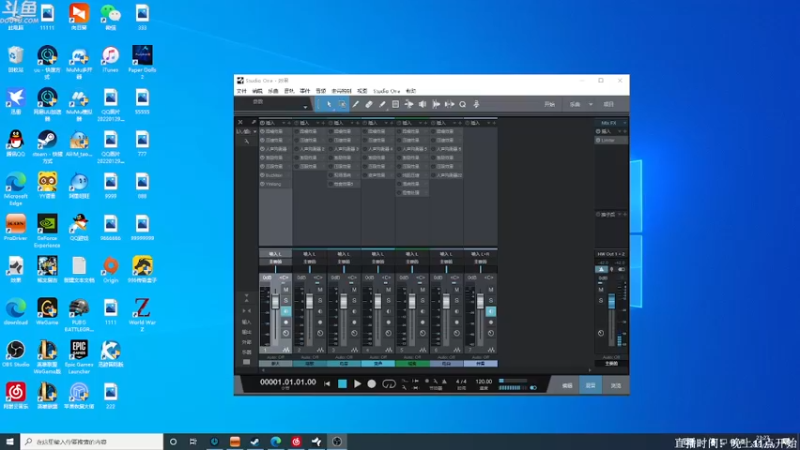
Task: Open Task View on the taskbar
Action: 193,442
